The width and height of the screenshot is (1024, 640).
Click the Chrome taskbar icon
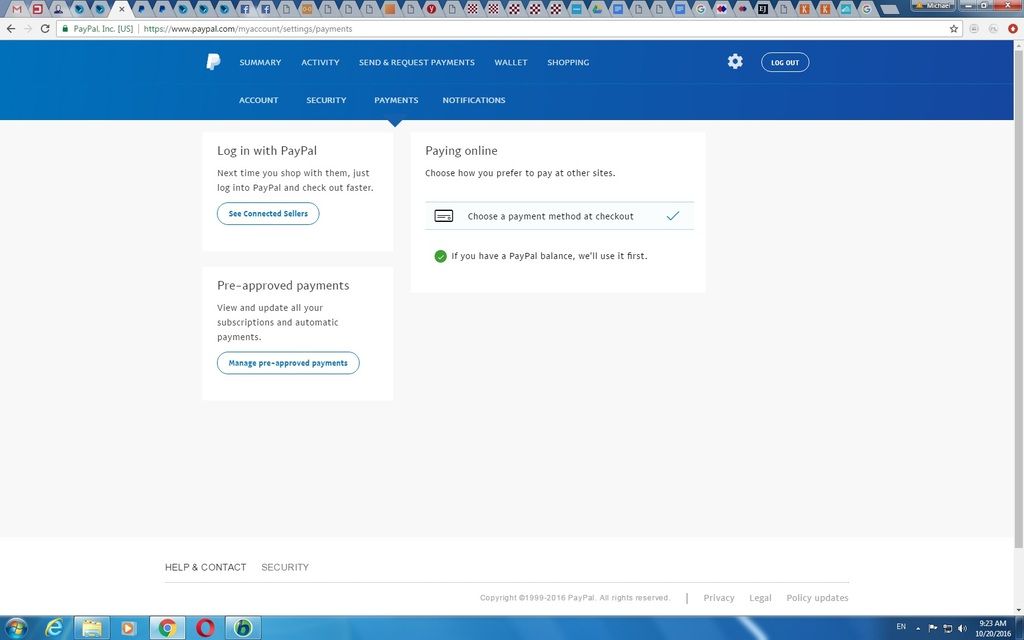(167, 628)
